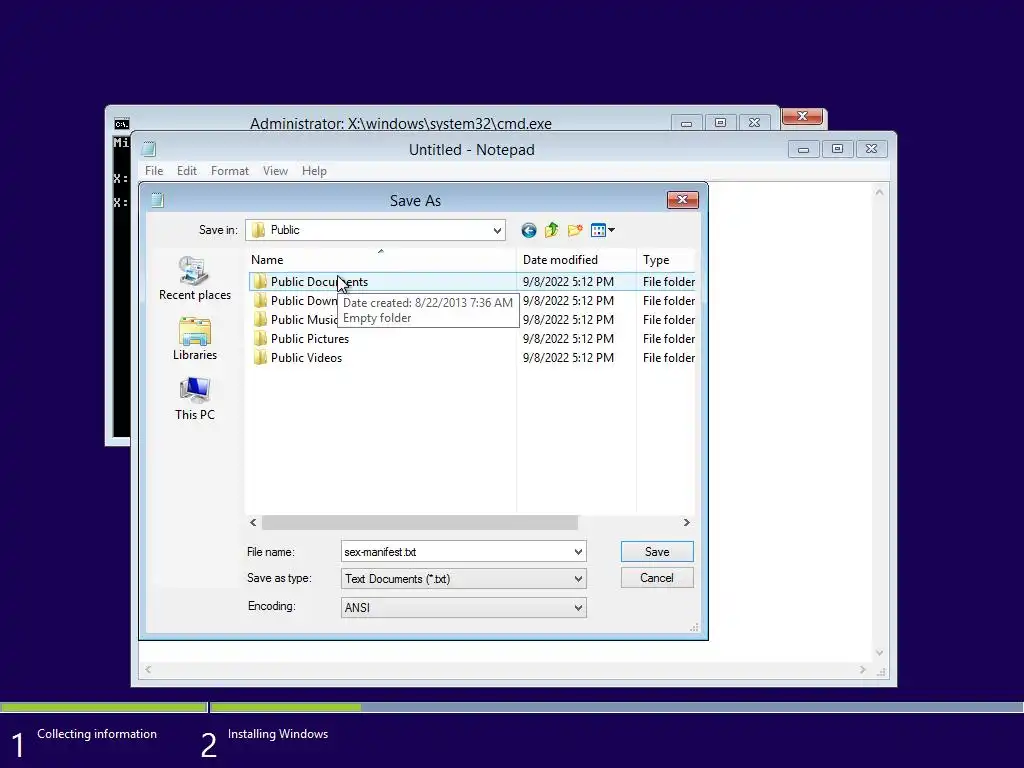The image size is (1024, 768).
Task: Open Notepad View menu
Action: point(275,170)
